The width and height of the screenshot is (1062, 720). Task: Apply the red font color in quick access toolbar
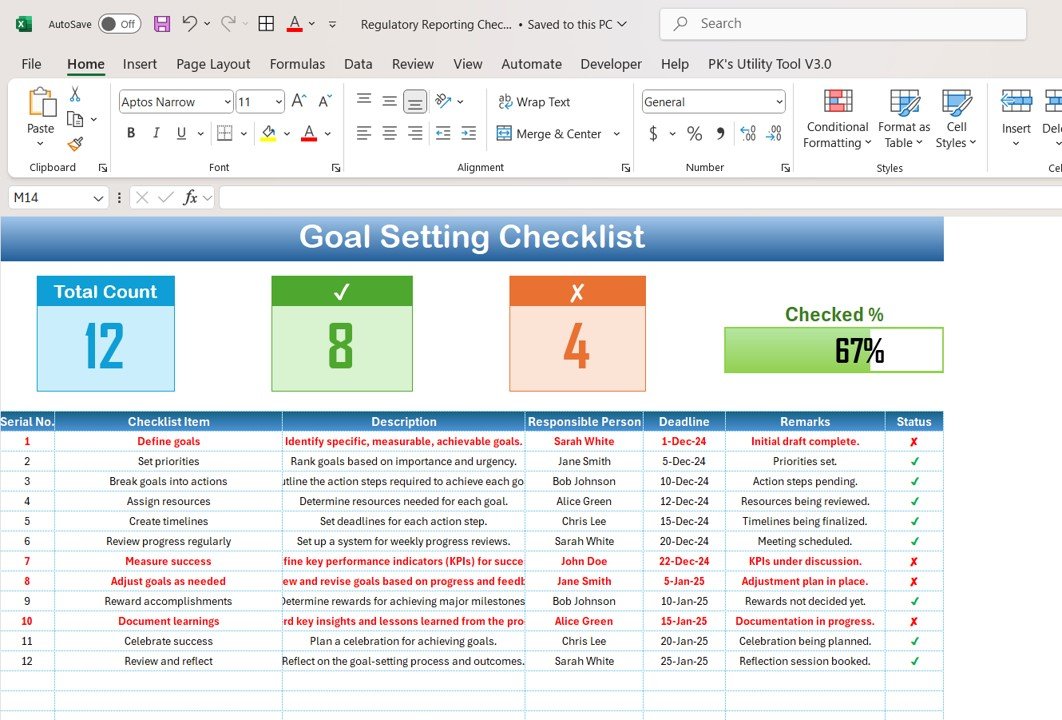(295, 24)
